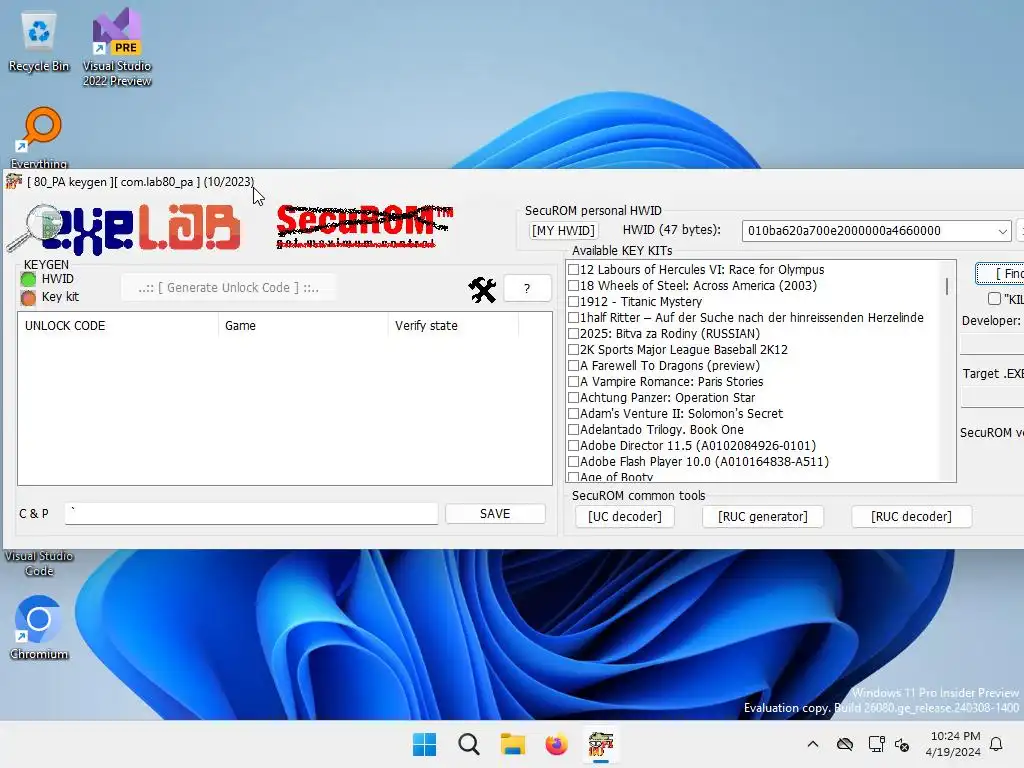Click the cloud sync tray icon
The image size is (1024, 768).
844,744
